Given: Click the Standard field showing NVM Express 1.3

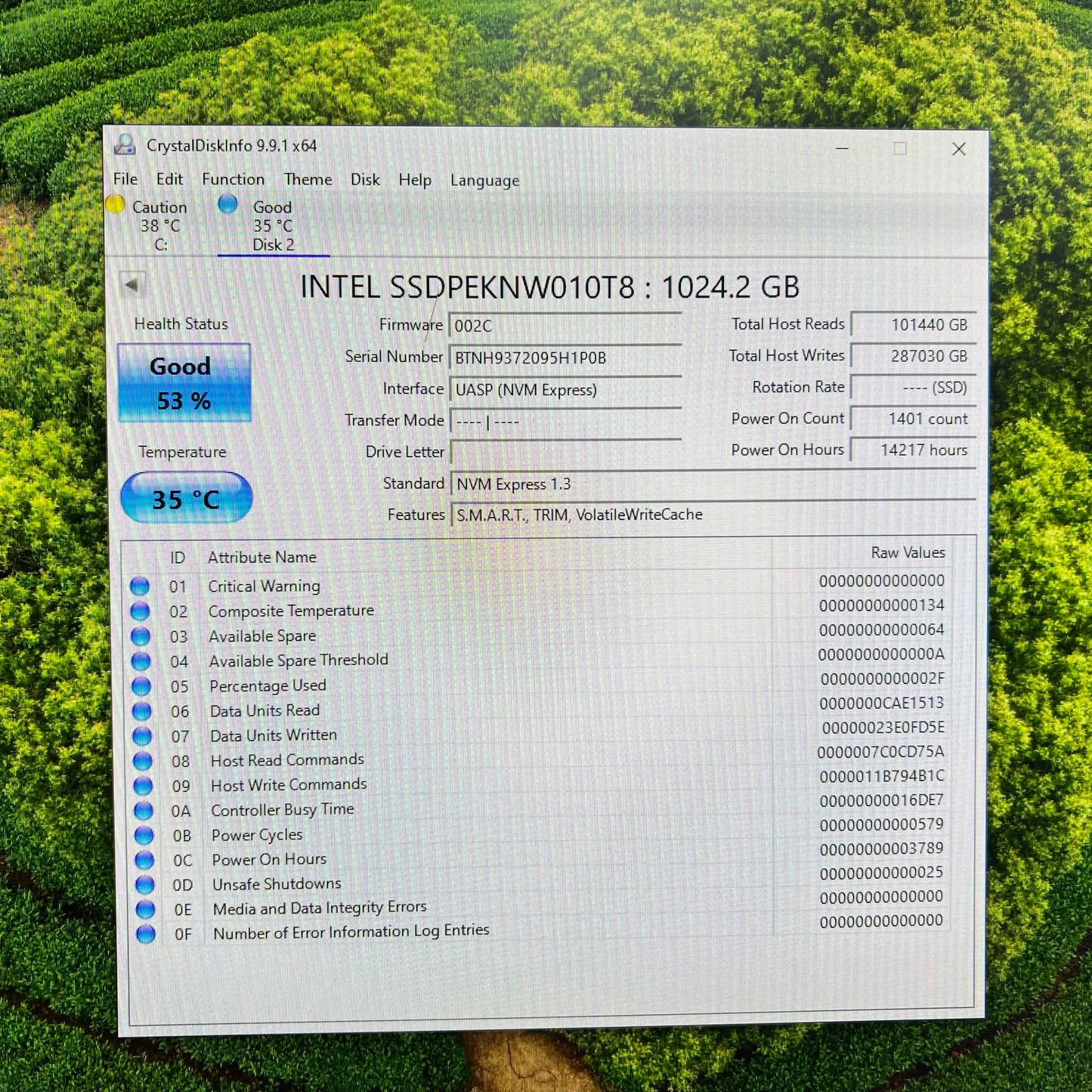Looking at the screenshot, I should point(713,484).
